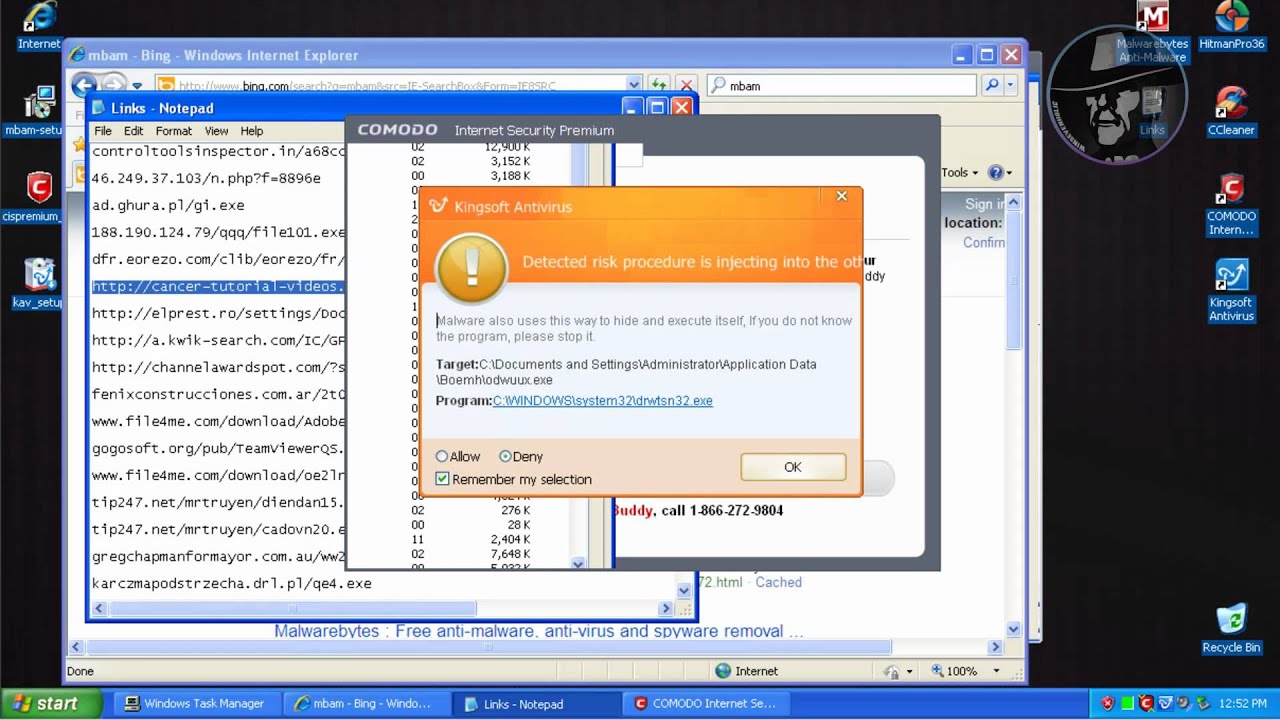Close the Kingsoft Antivirus alert dialog

tap(842, 196)
